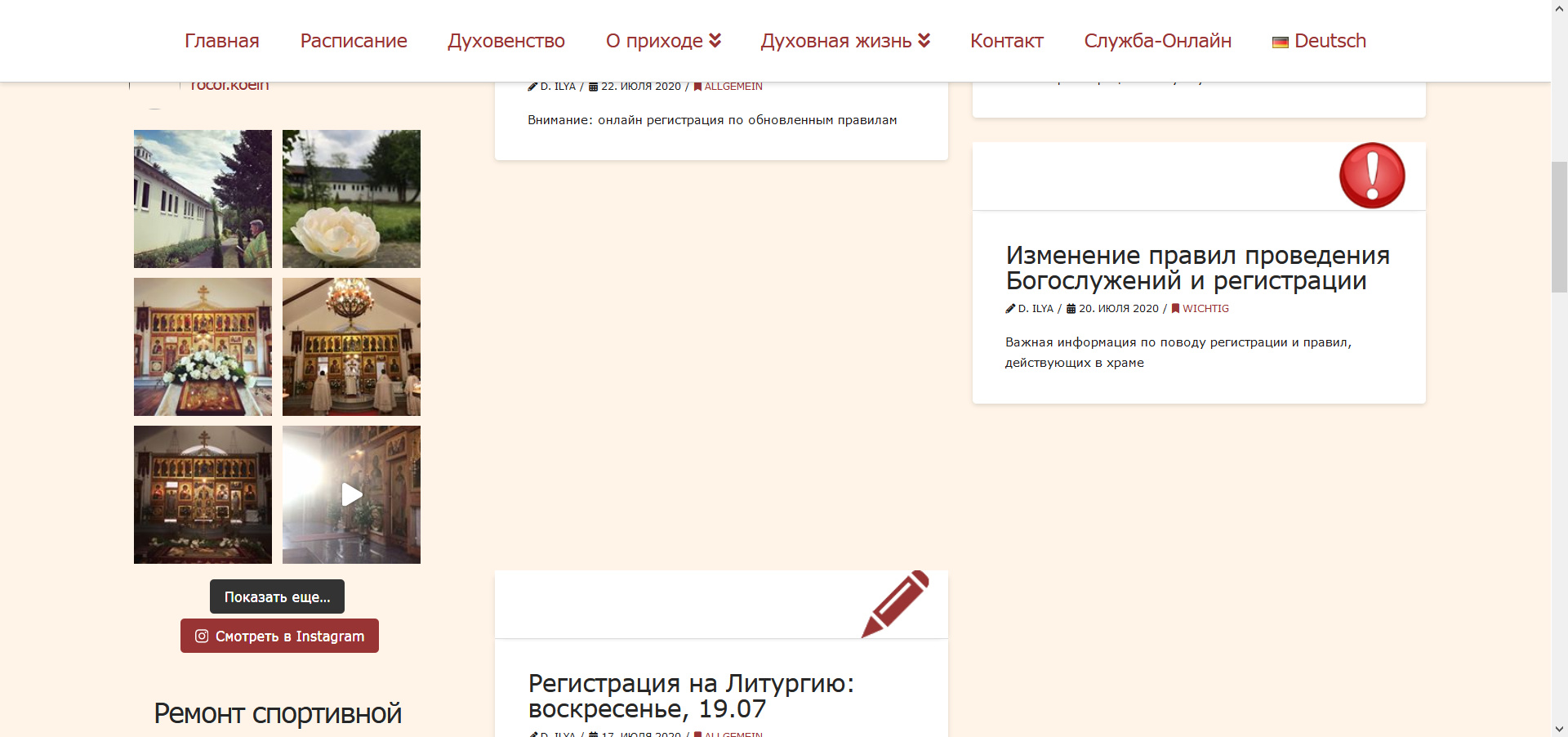This screenshot has height=737, width=1568.
Task: Click the Смотреть в Instagram button
Action: click(279, 636)
